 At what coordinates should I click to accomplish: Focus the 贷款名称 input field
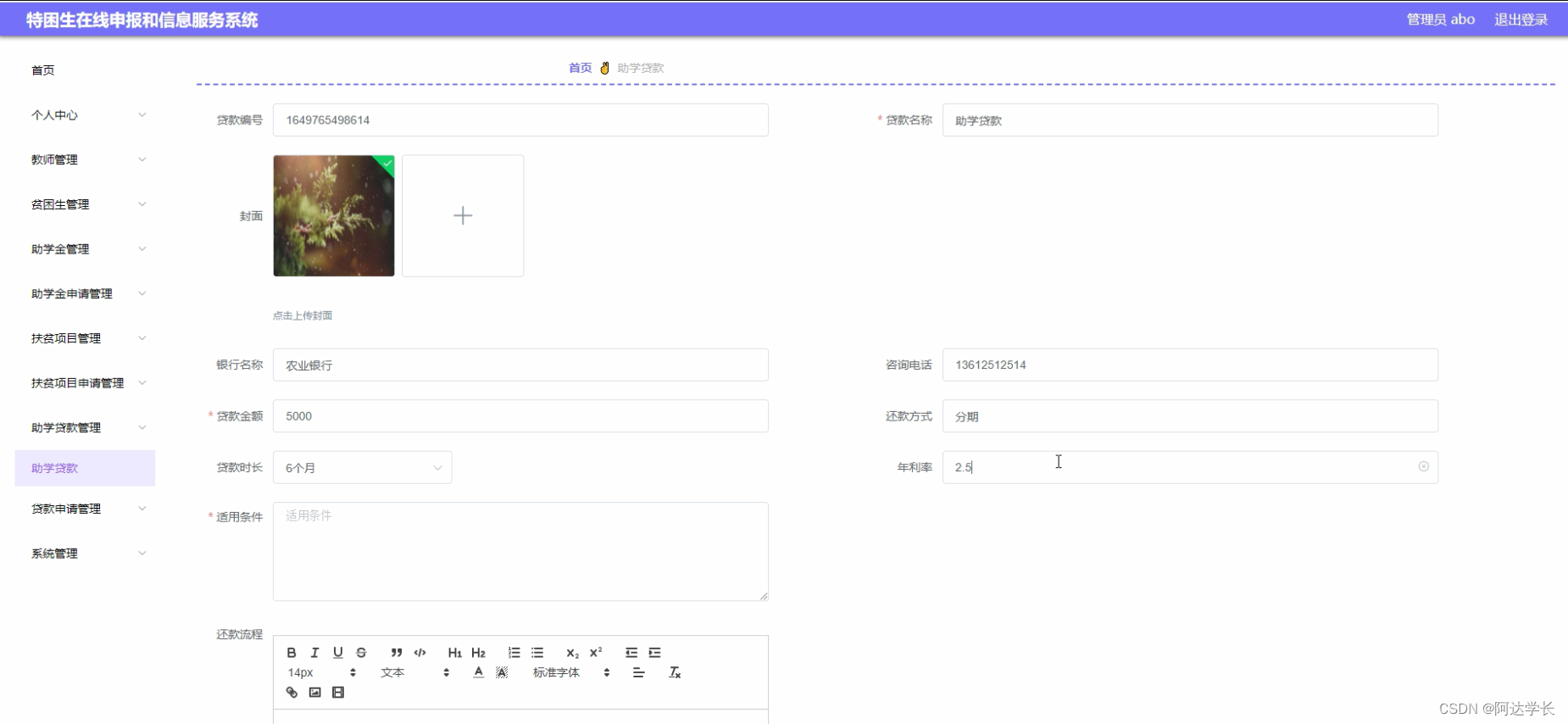[1190, 120]
